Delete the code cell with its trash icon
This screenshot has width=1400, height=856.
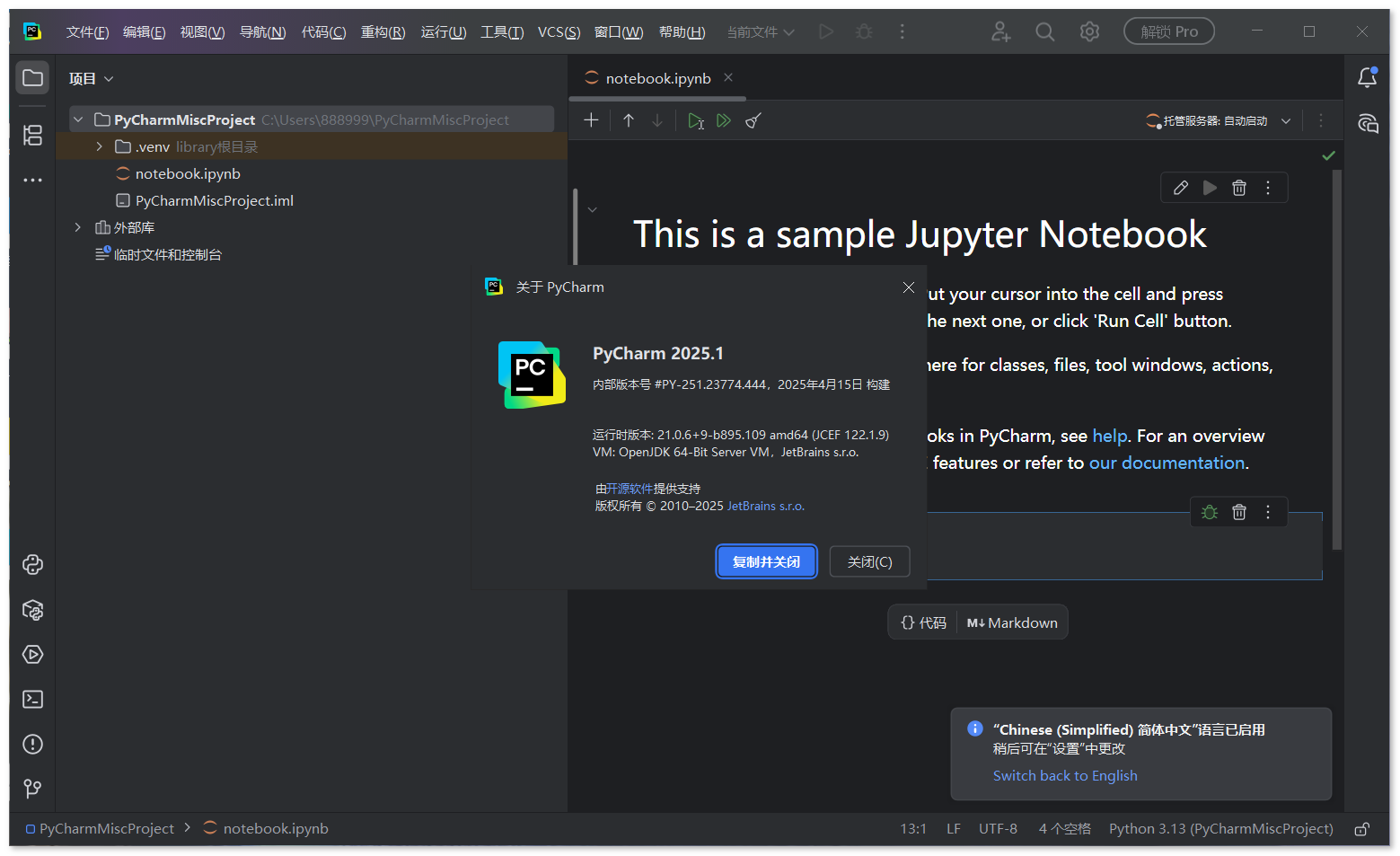tap(1239, 512)
